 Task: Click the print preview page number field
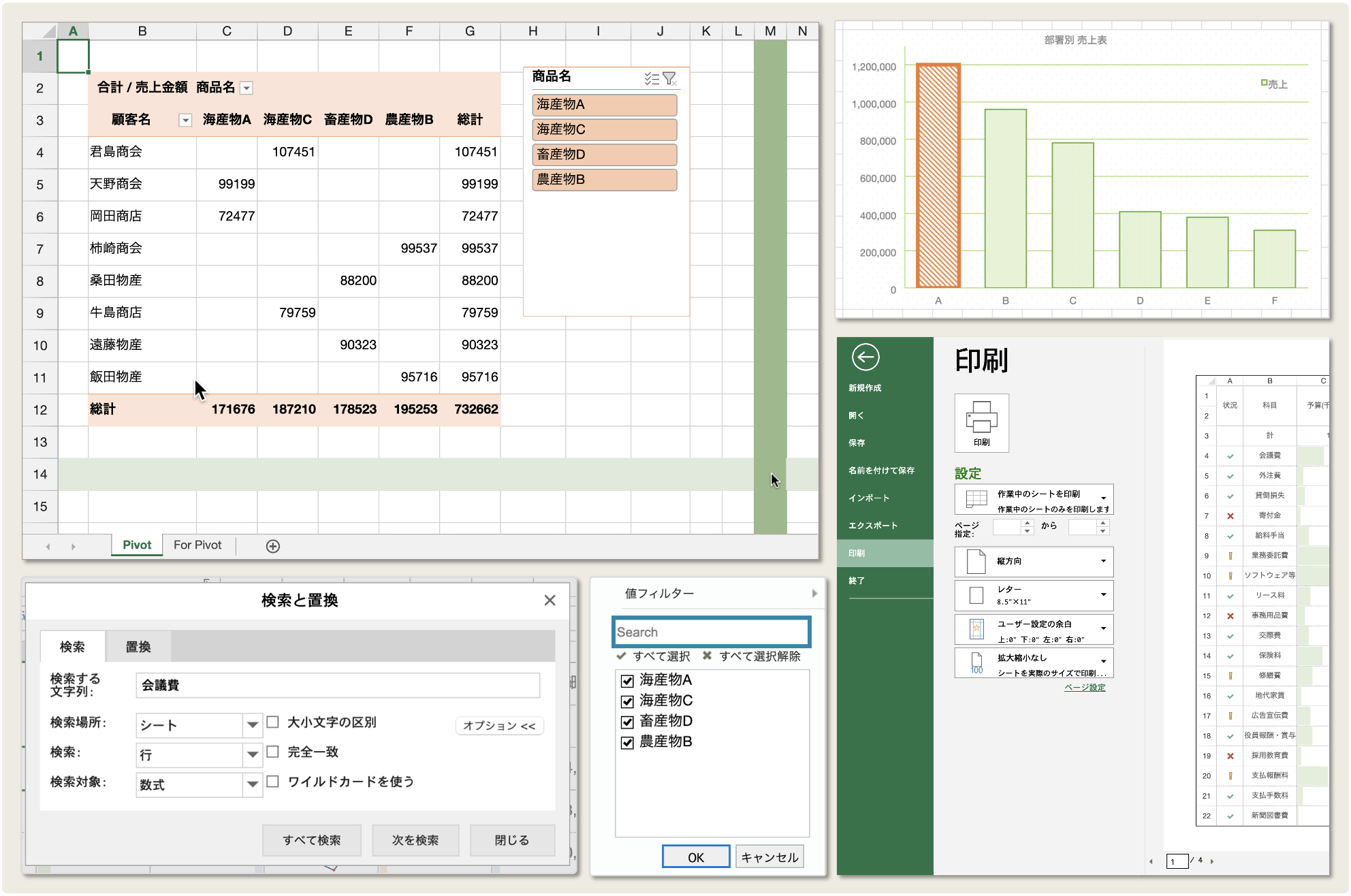[x=1177, y=861]
